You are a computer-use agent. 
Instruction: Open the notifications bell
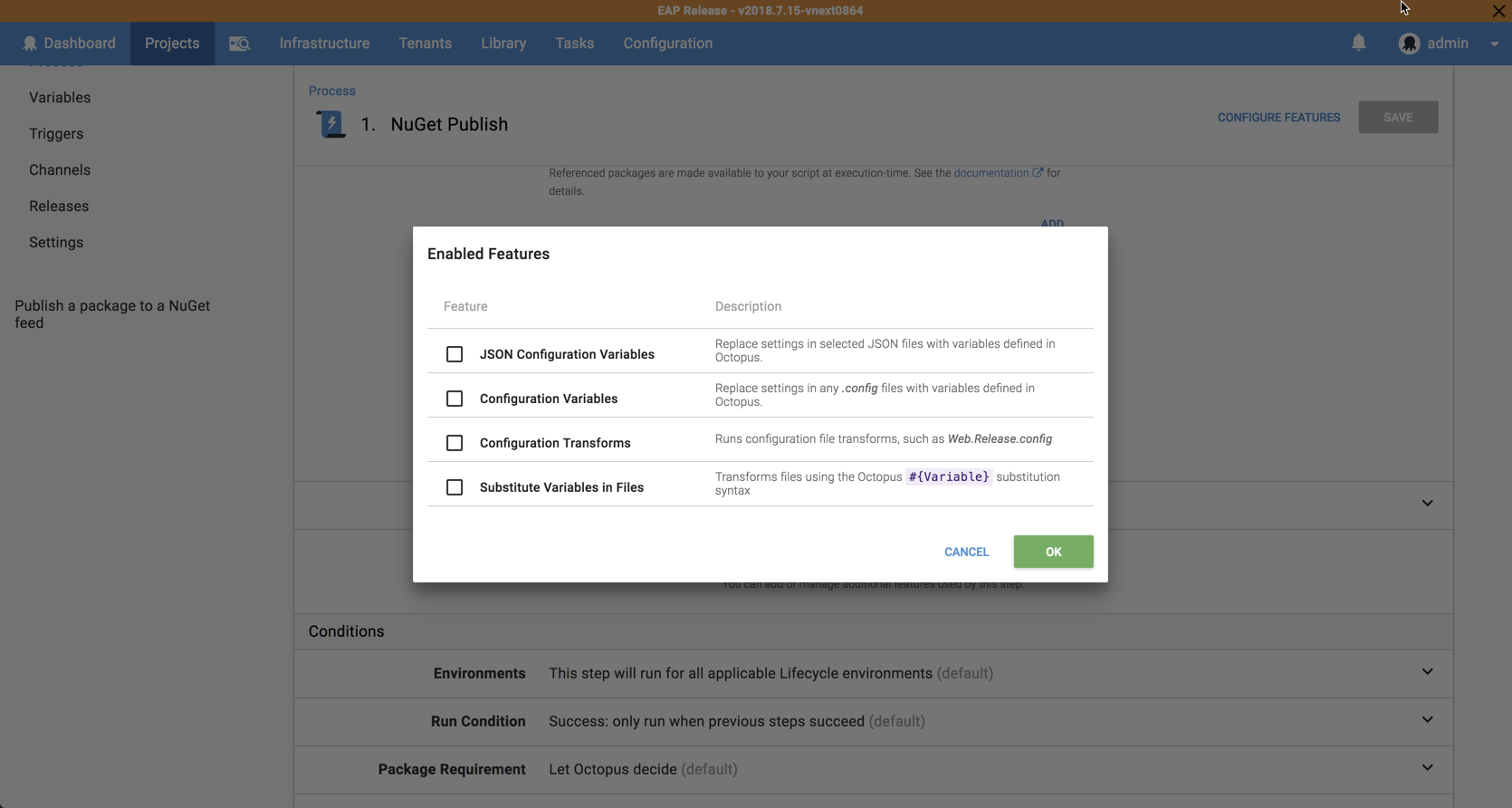pyautogui.click(x=1359, y=43)
